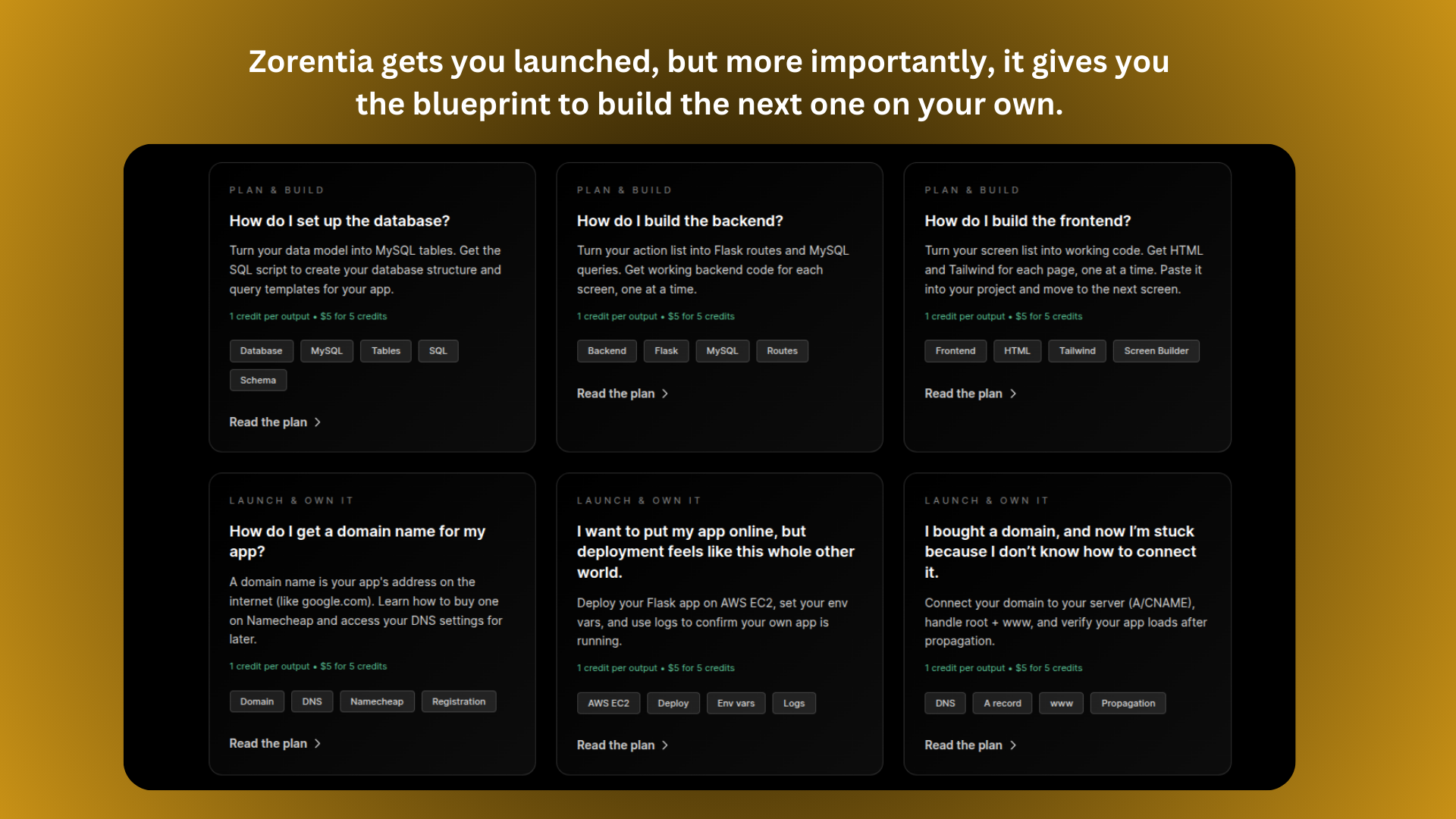Screen dimensions: 1456x819
Task: Click the Screen Builder tag
Action: pyautogui.click(x=1156, y=351)
